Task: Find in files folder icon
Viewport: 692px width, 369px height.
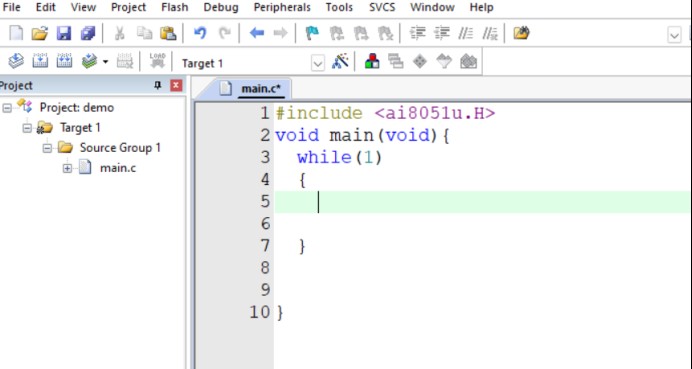Action: [521, 33]
